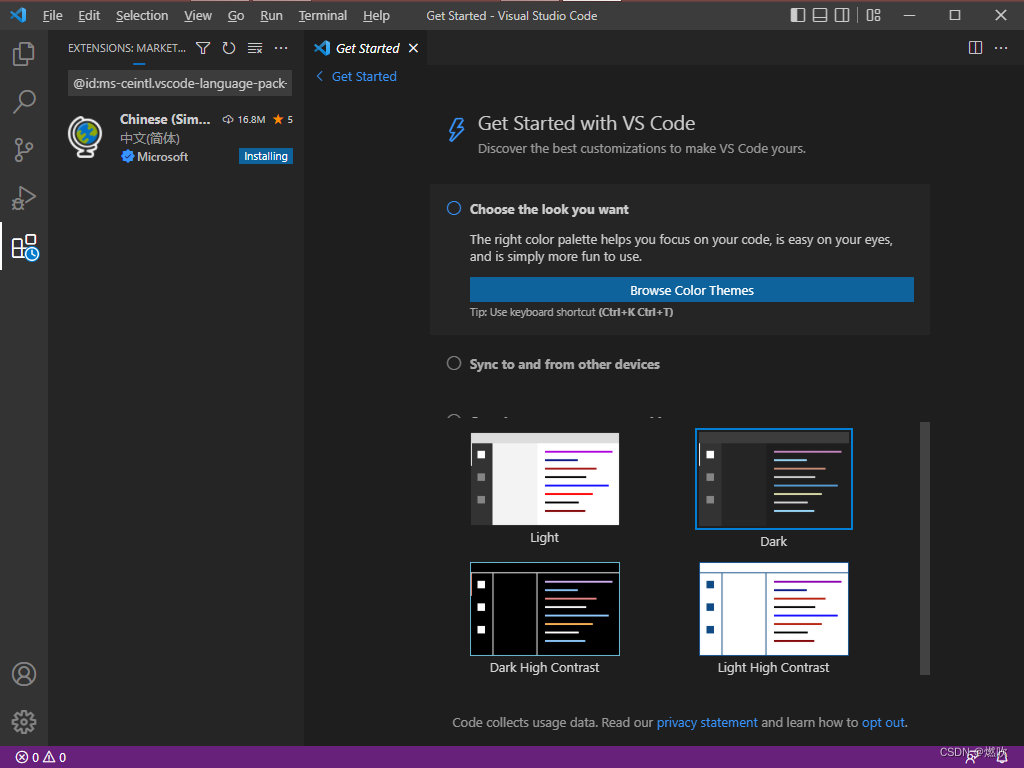
Task: Go back via Get Started link
Action: coord(357,76)
